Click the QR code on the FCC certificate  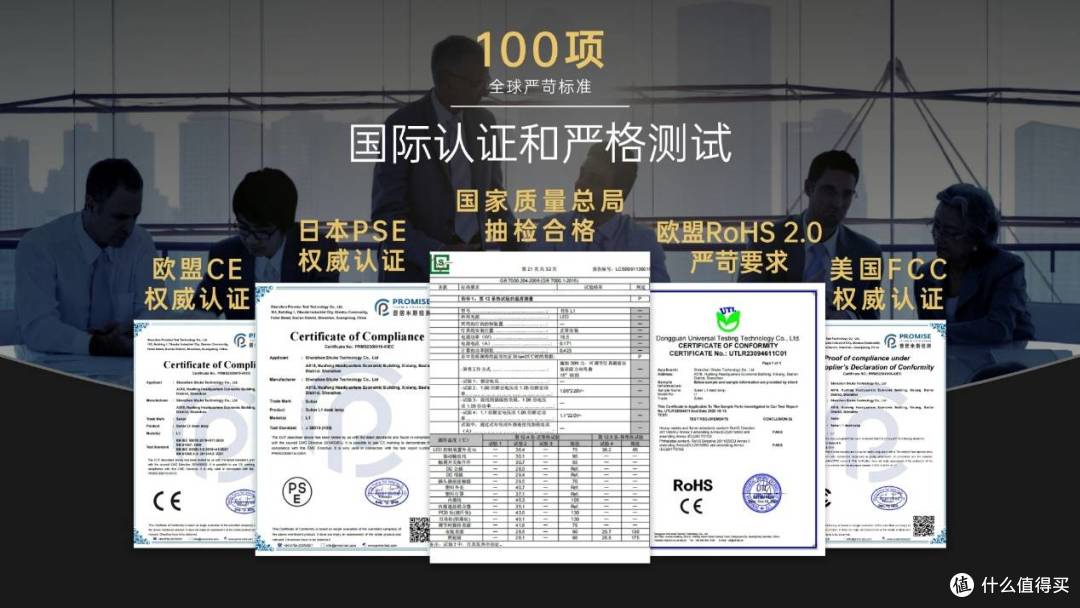click(924, 526)
